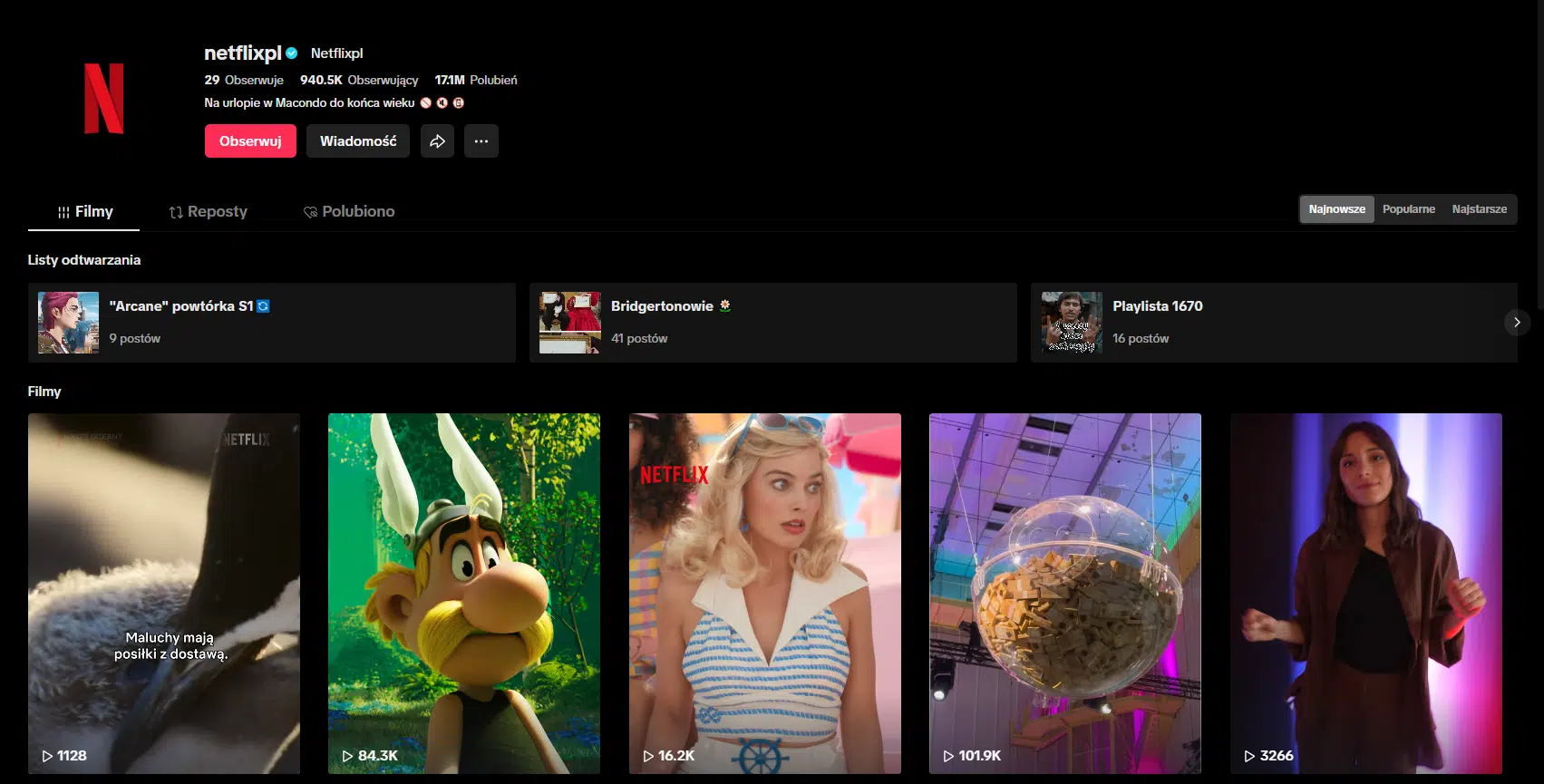Click the Arcane playlist thumbnail image
Image resolution: width=1544 pixels, height=784 pixels.
tap(68, 323)
